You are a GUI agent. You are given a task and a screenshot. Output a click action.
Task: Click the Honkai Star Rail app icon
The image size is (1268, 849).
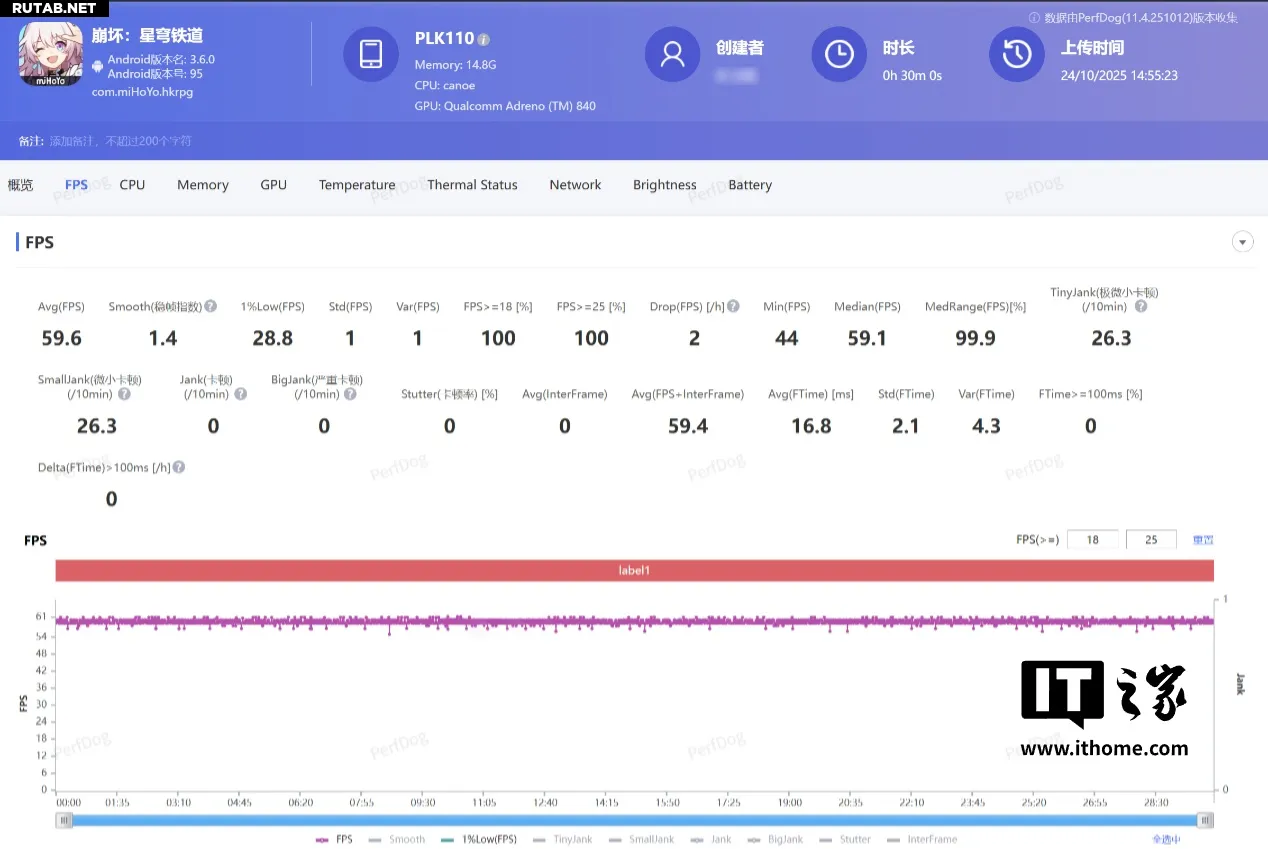[49, 54]
